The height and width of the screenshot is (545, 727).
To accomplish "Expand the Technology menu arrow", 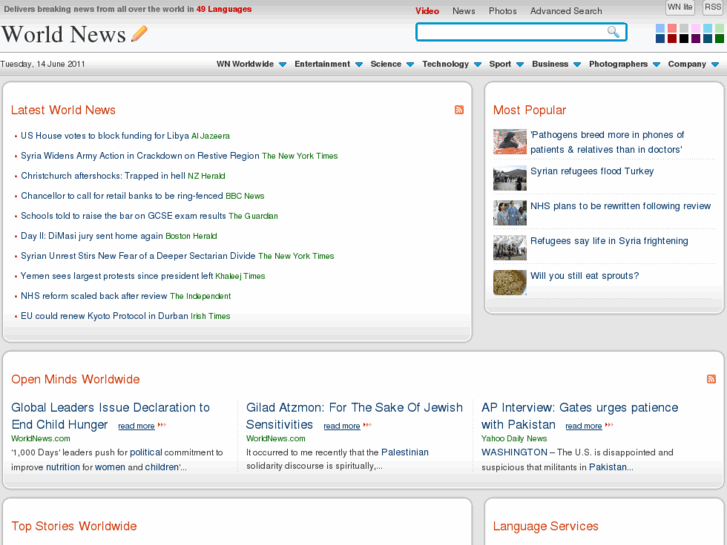I will [x=478, y=64].
